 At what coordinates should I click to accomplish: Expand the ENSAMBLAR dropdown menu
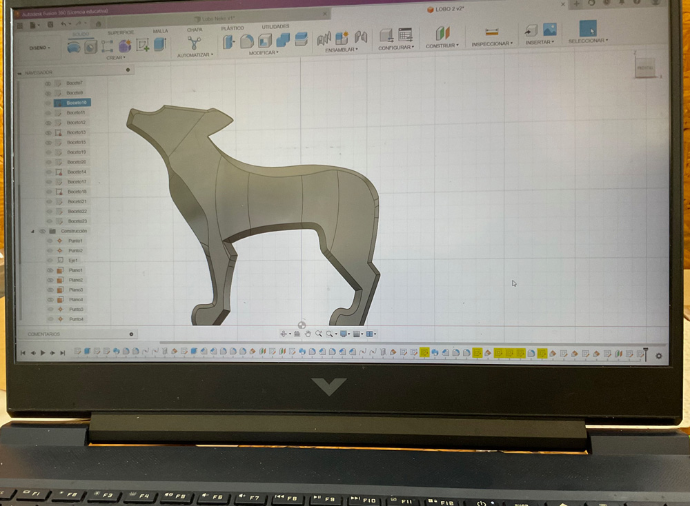point(341,50)
